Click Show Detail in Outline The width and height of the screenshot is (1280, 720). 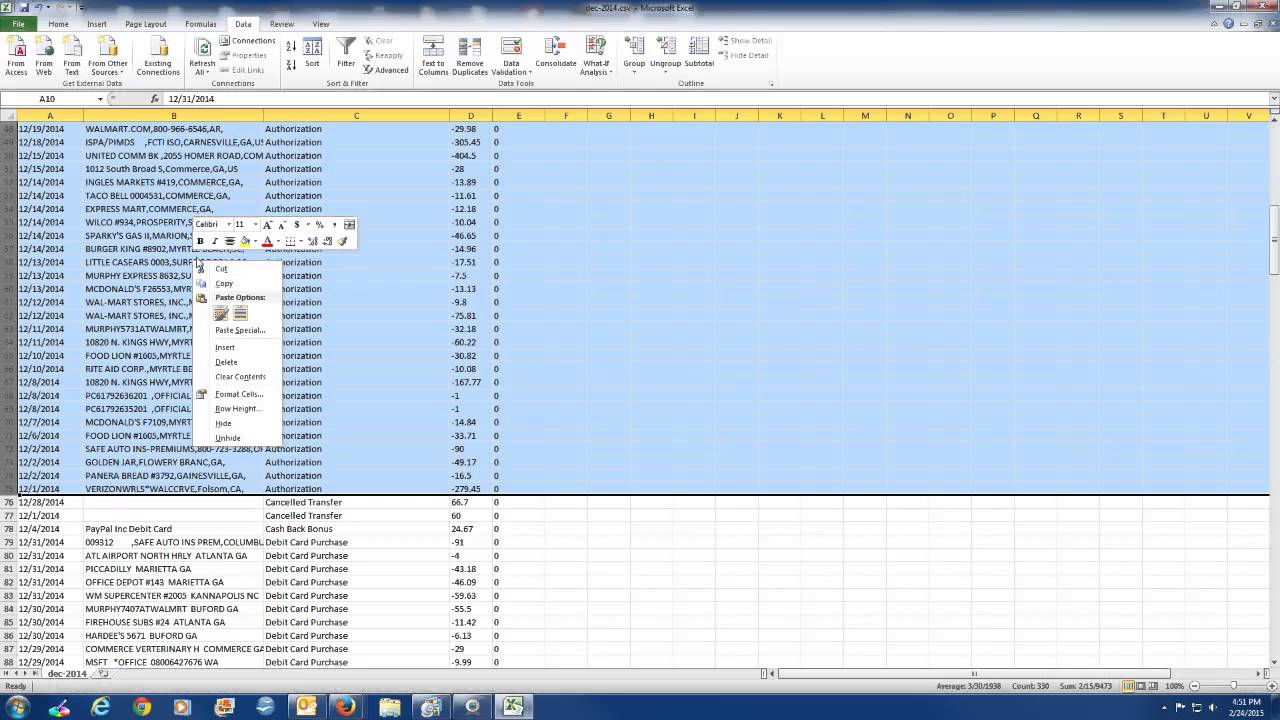coord(744,41)
